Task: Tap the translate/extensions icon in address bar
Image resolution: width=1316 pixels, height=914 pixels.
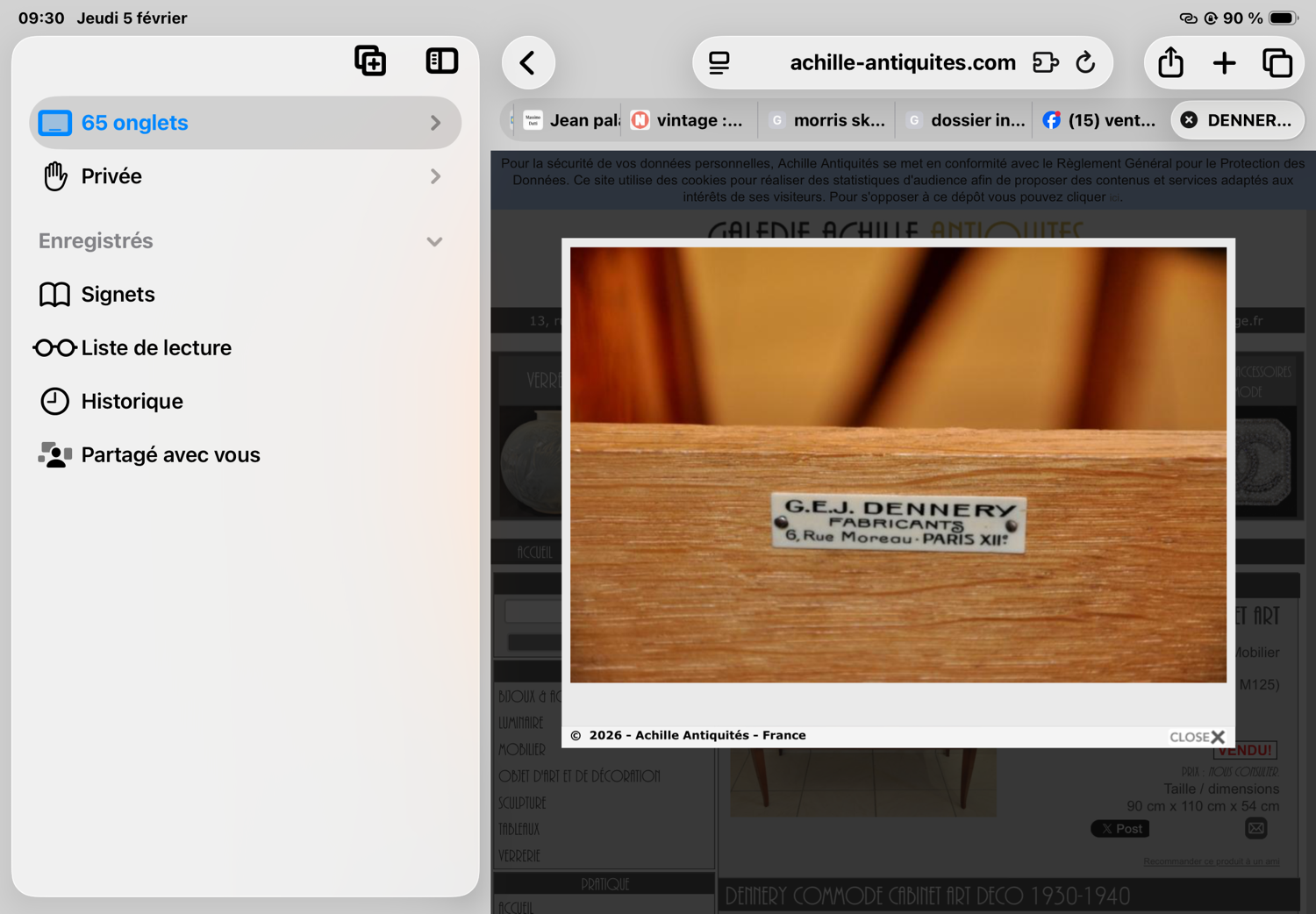Action: [1045, 62]
